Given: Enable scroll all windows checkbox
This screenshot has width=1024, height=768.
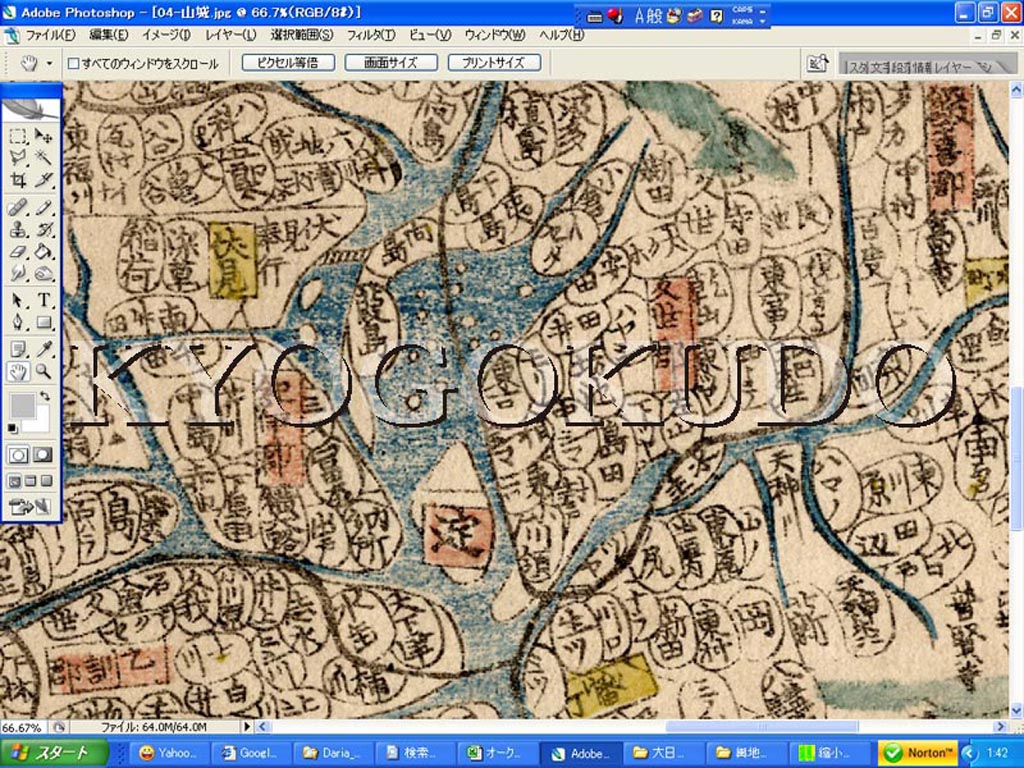Looking at the screenshot, I should (74, 63).
